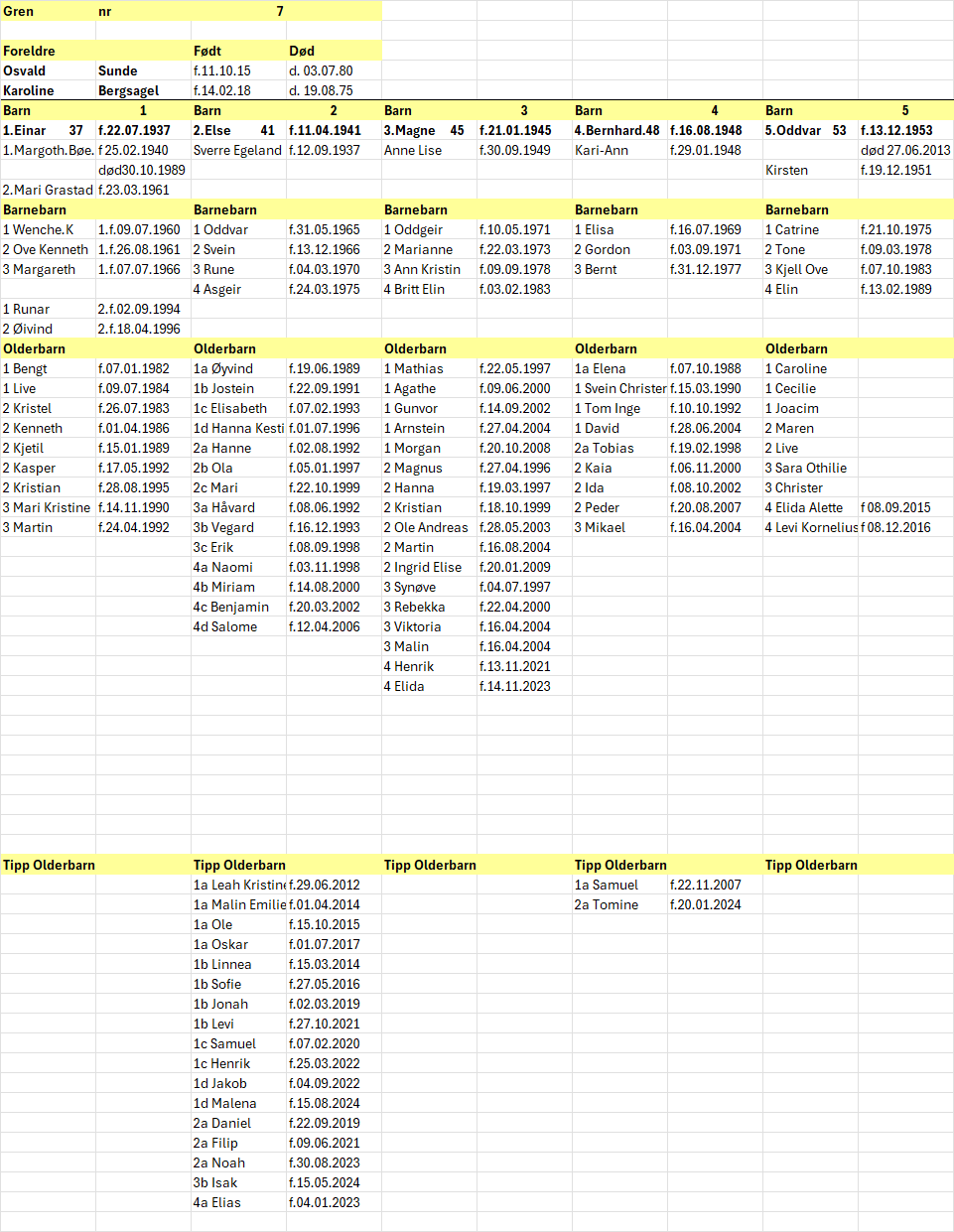The image size is (954, 1232).
Task: Click the spouse cell "1.Margoth.Bøe."
Action: click(48, 150)
